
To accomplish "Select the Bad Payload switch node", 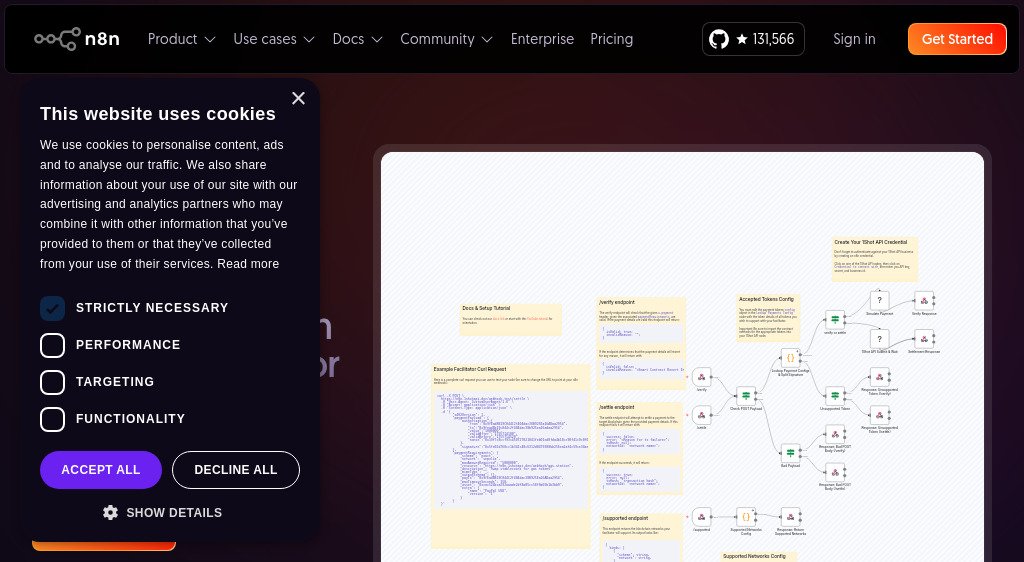I will [x=790, y=453].
